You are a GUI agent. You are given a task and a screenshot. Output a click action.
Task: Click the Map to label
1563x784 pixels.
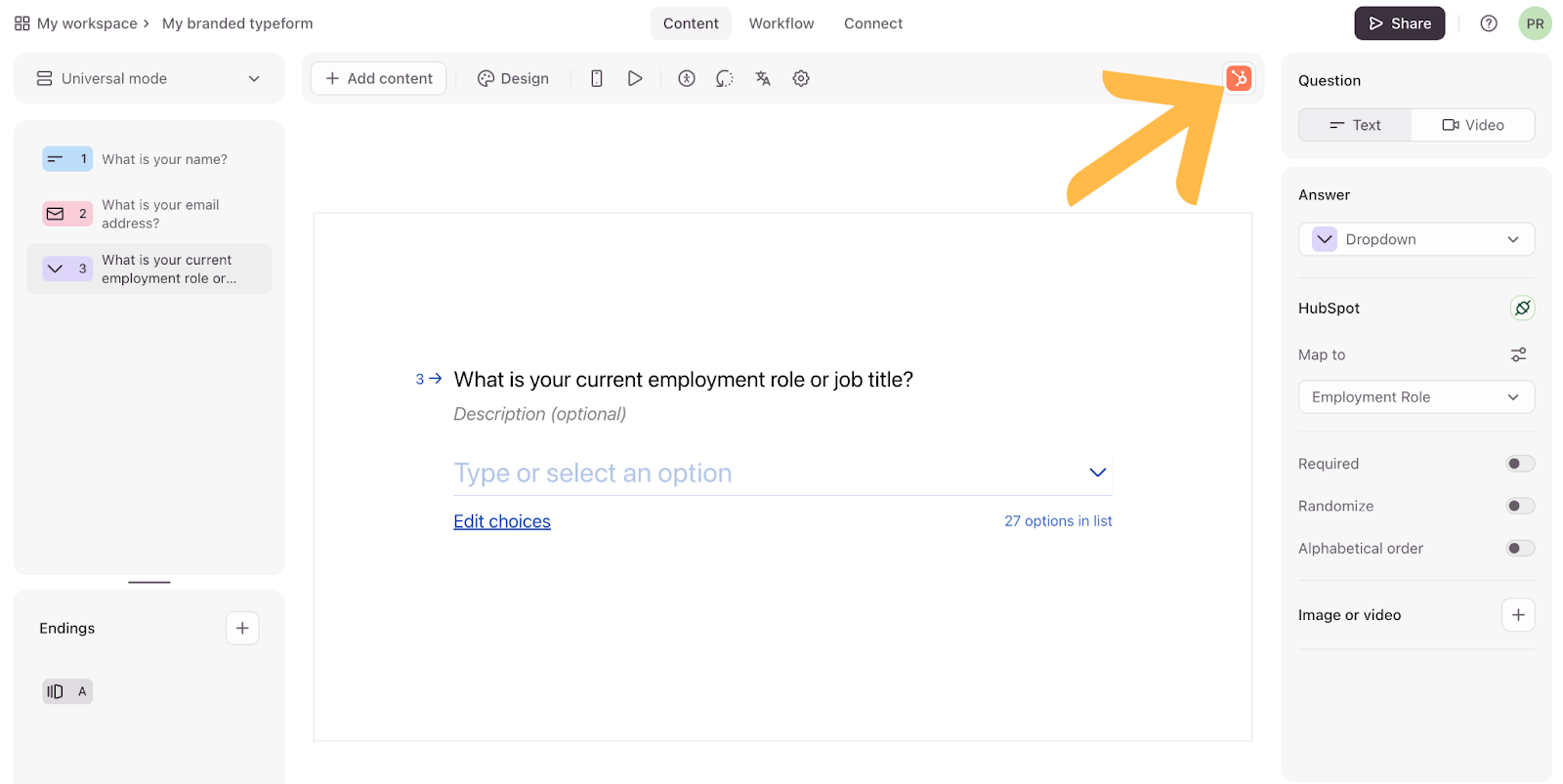tap(1322, 354)
